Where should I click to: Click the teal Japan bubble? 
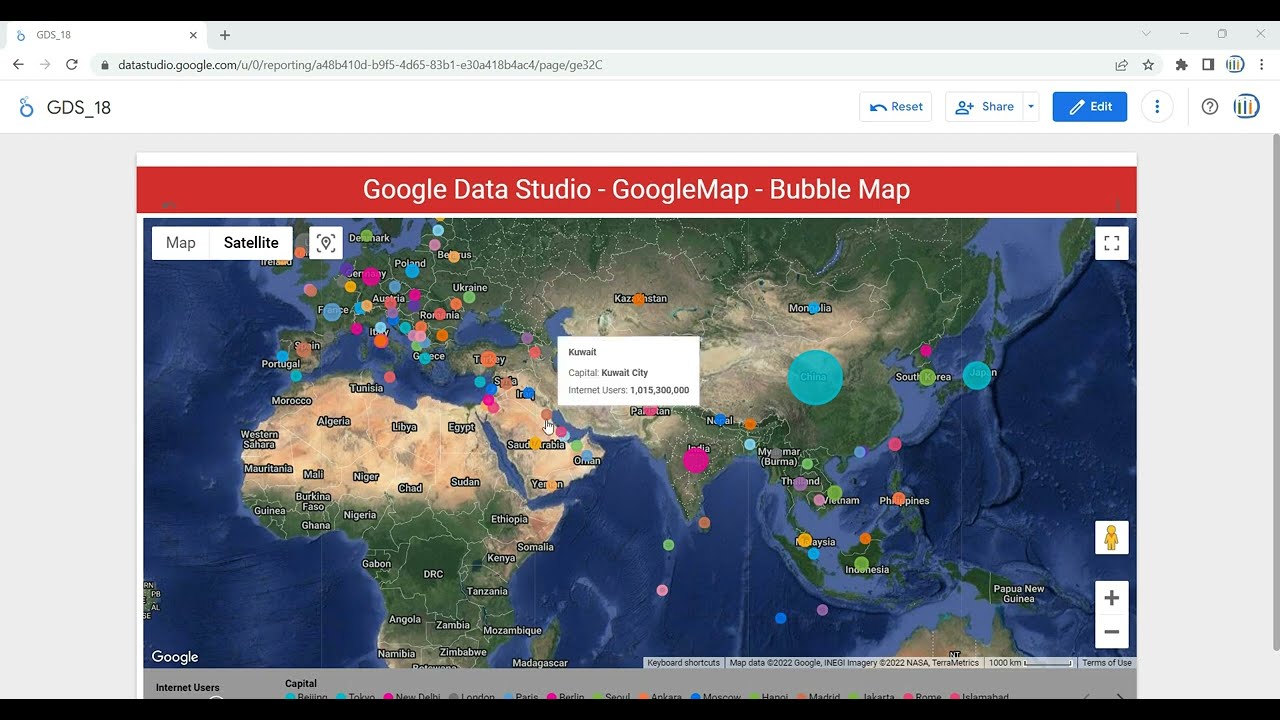pos(977,375)
